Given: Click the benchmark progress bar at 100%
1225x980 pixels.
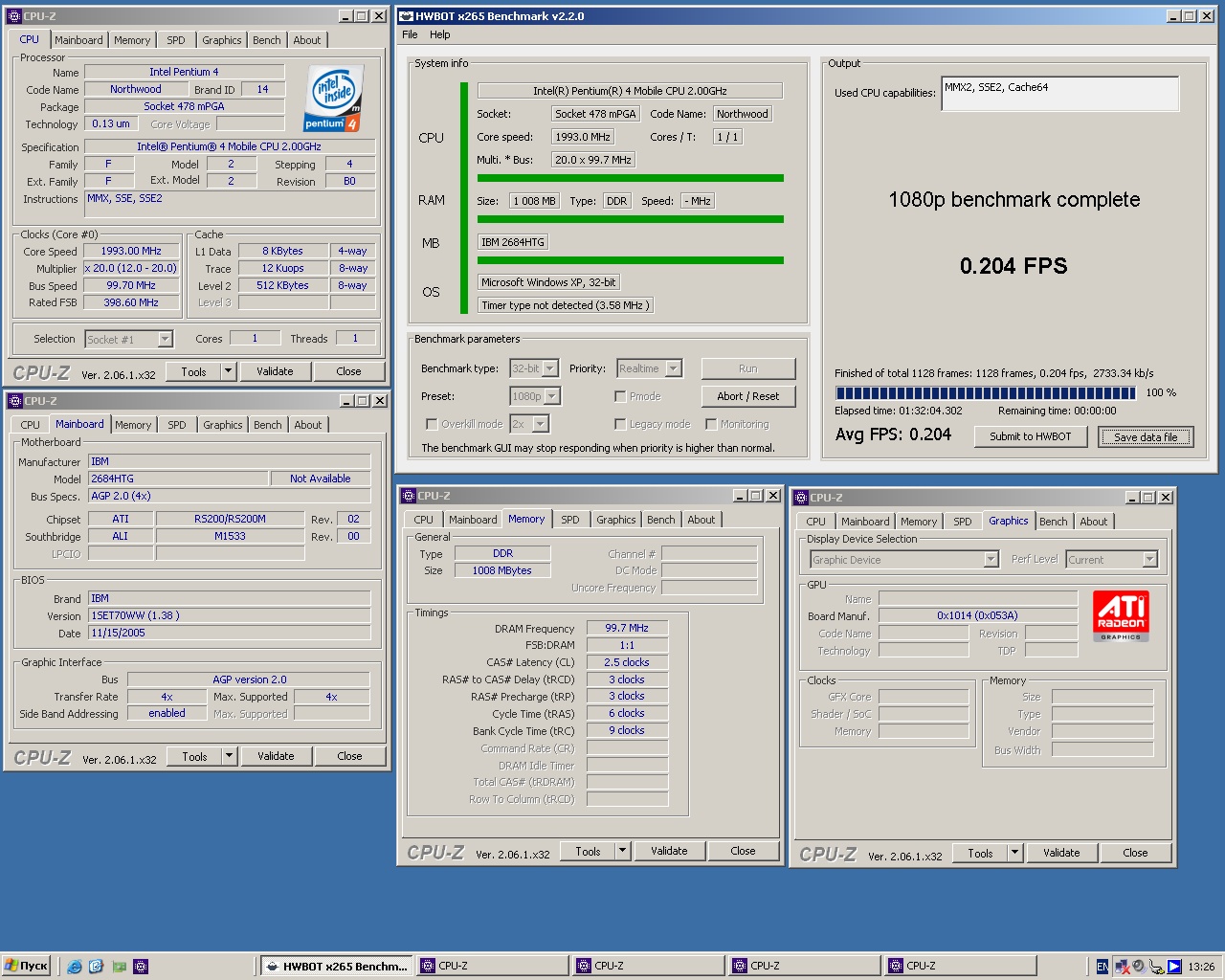Looking at the screenshot, I should point(986,392).
